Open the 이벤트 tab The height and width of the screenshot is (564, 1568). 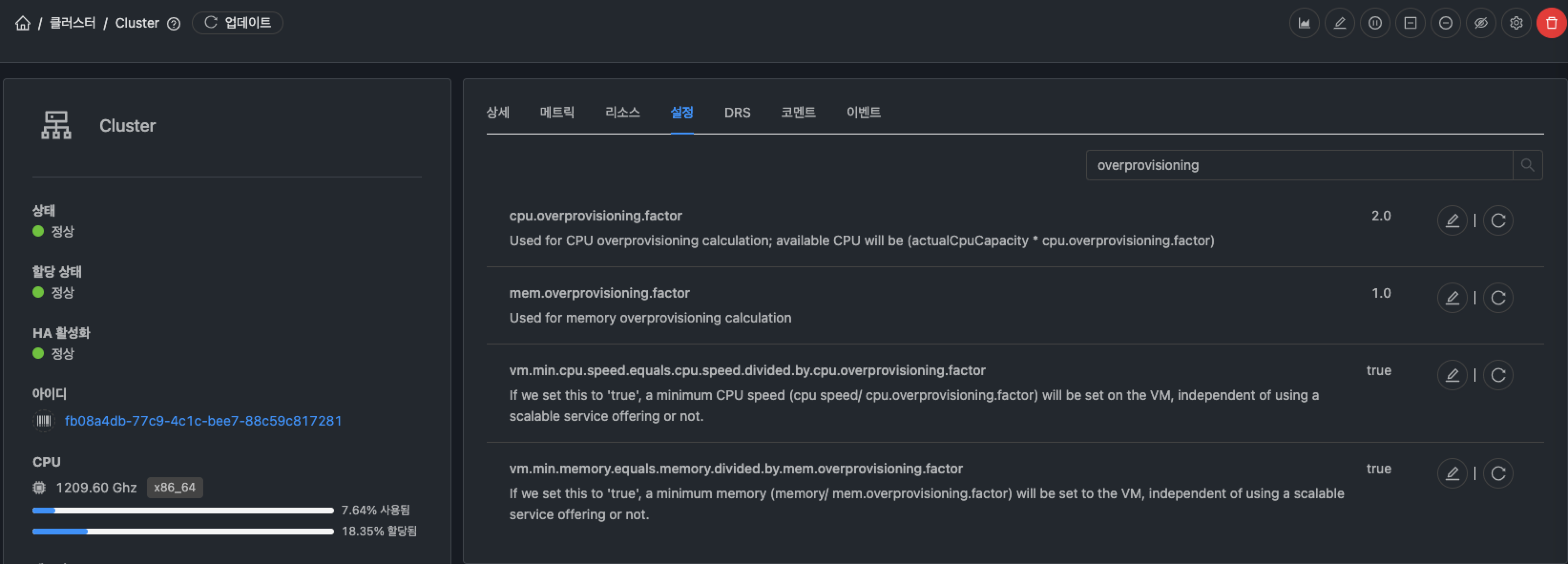pos(863,113)
